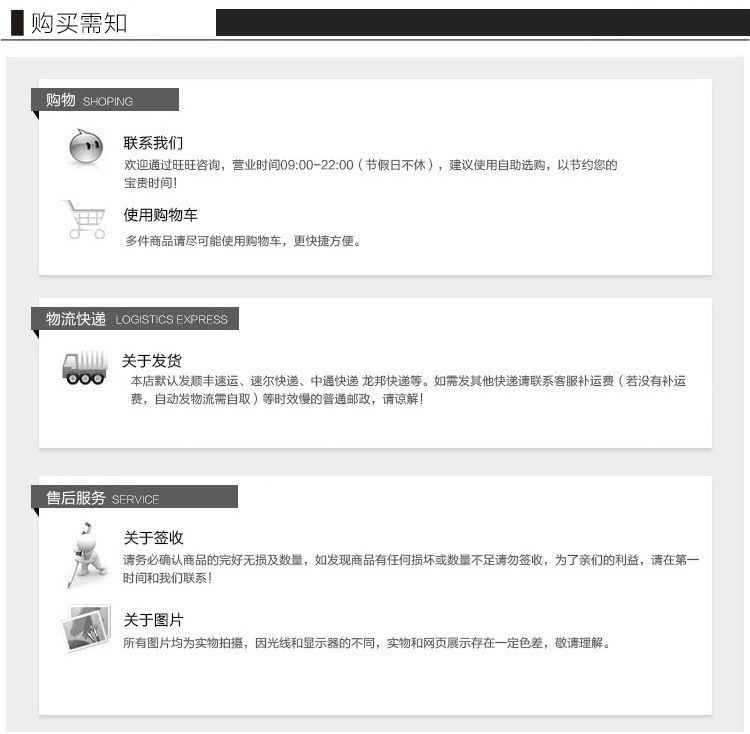
Task: Click the text 所有图片均为实物拍摄
Action: point(183,643)
